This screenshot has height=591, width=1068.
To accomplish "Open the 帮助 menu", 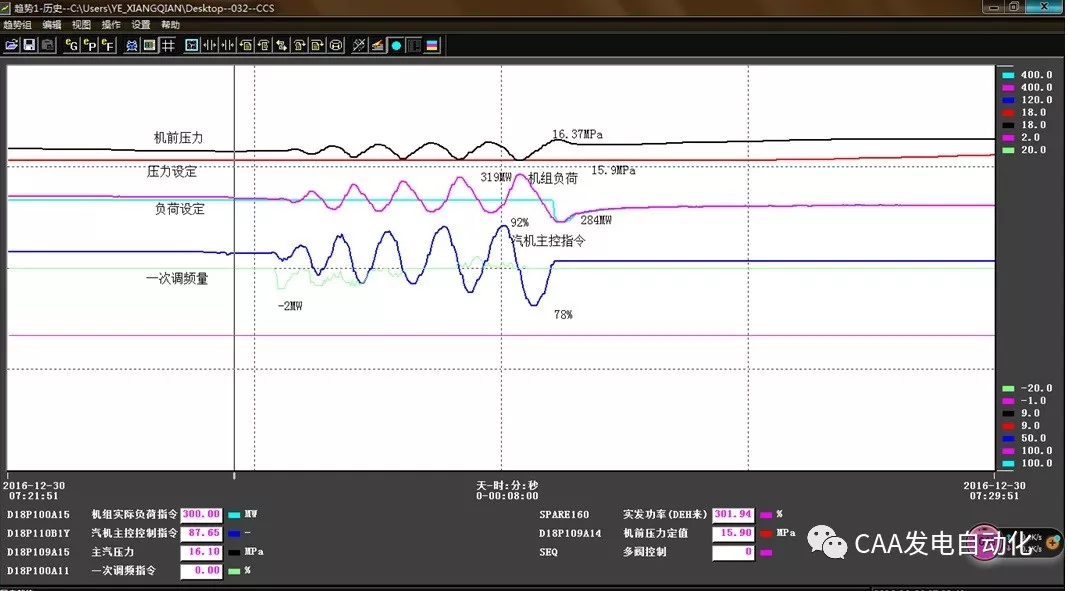I will click(171, 24).
